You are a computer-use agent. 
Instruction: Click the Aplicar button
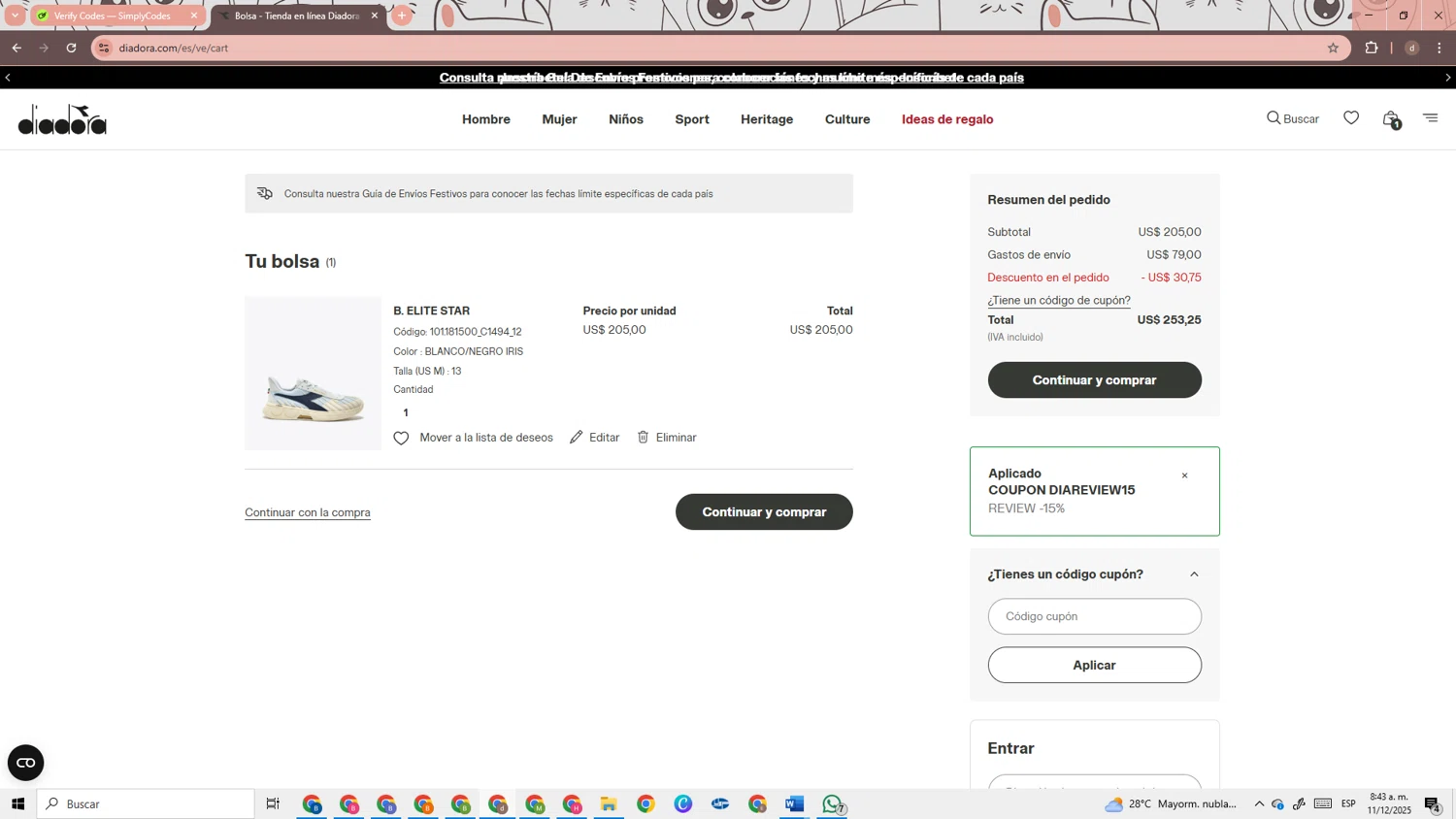coord(1094,665)
